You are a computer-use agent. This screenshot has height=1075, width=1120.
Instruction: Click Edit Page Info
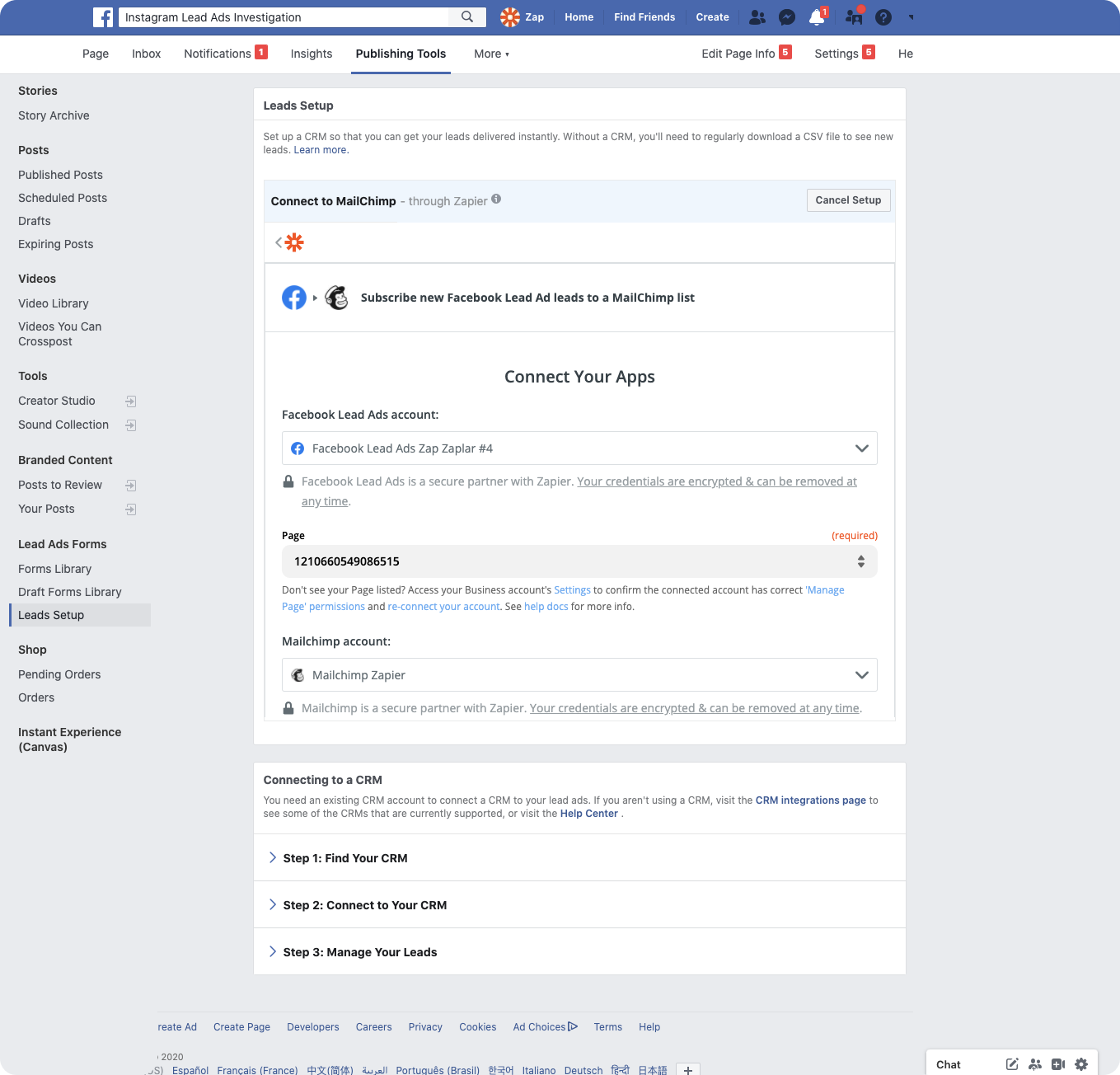click(738, 54)
